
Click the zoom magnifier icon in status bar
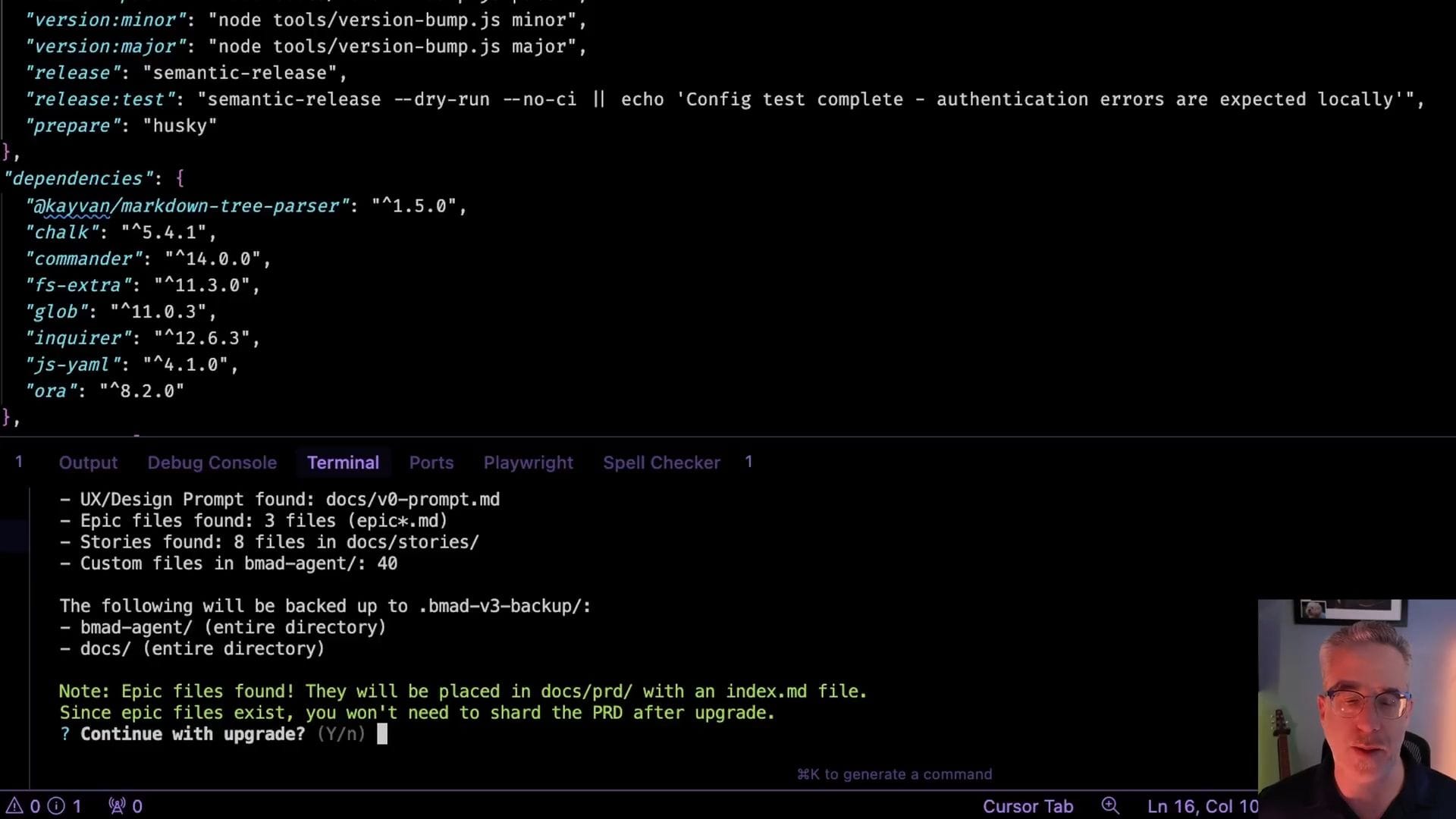click(1110, 805)
